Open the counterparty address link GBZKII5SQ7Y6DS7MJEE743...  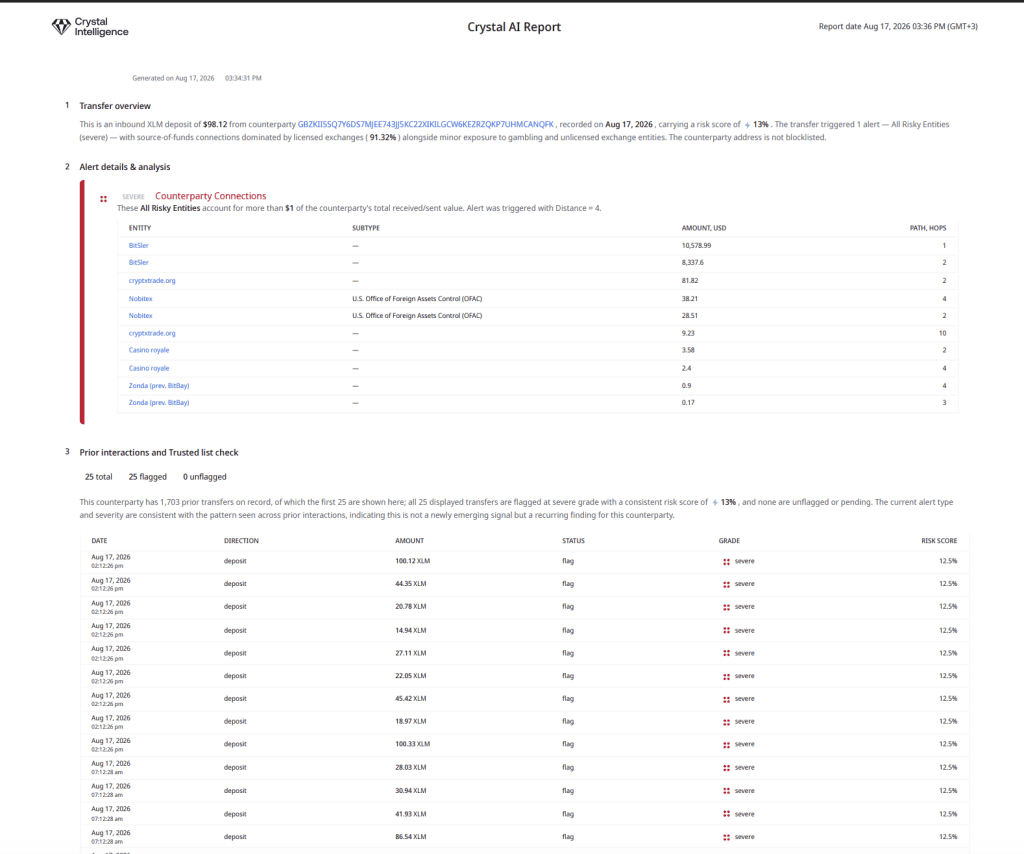pos(426,124)
